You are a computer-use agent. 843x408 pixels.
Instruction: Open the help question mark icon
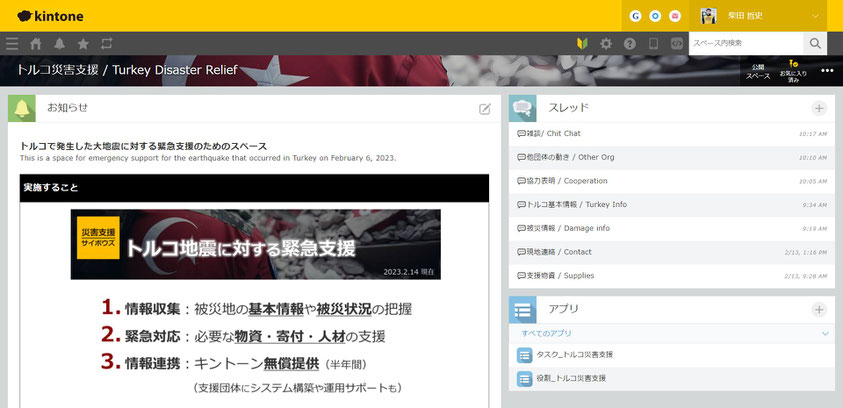[630, 44]
